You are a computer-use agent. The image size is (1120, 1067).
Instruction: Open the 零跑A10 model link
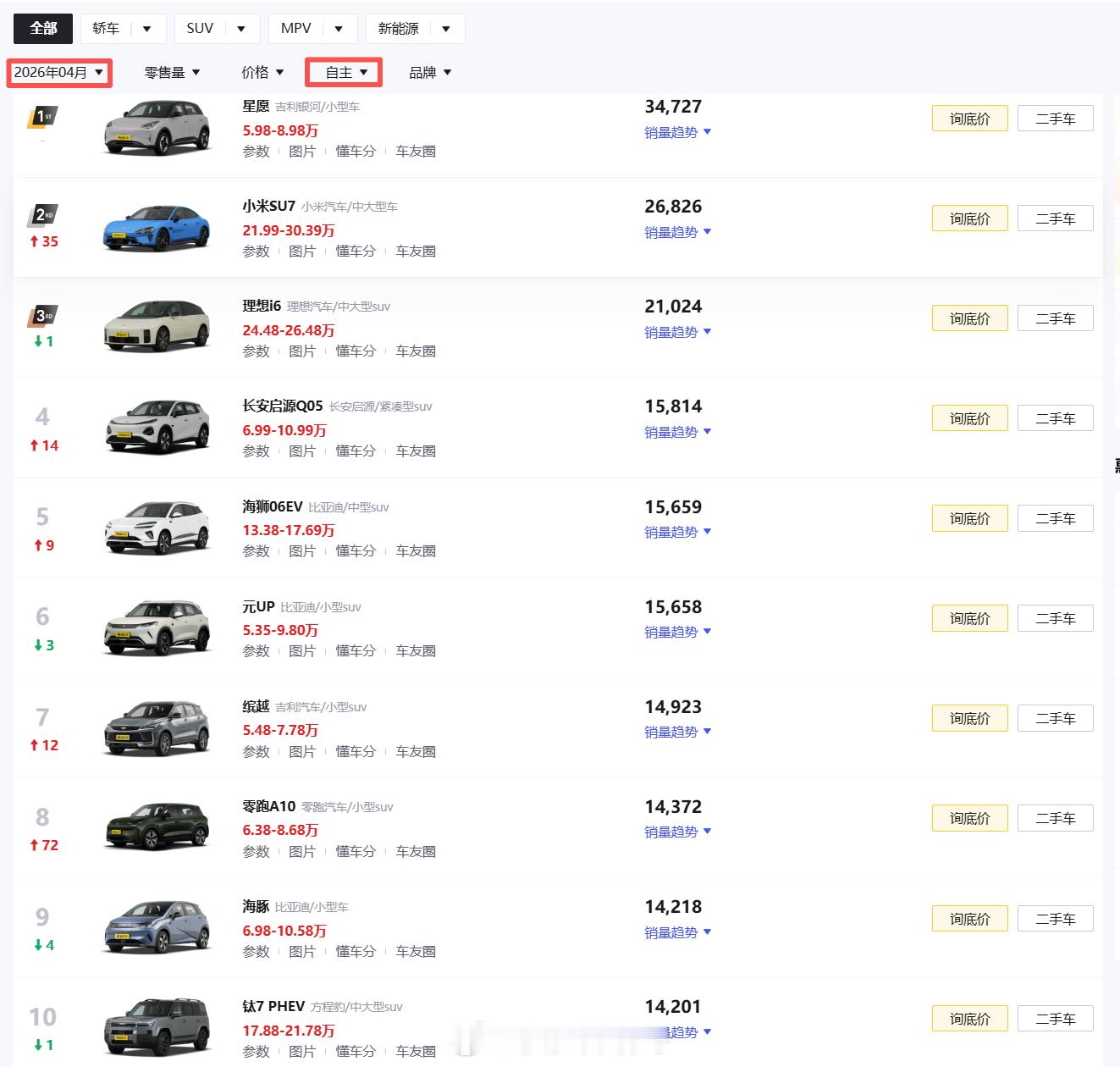click(x=268, y=806)
